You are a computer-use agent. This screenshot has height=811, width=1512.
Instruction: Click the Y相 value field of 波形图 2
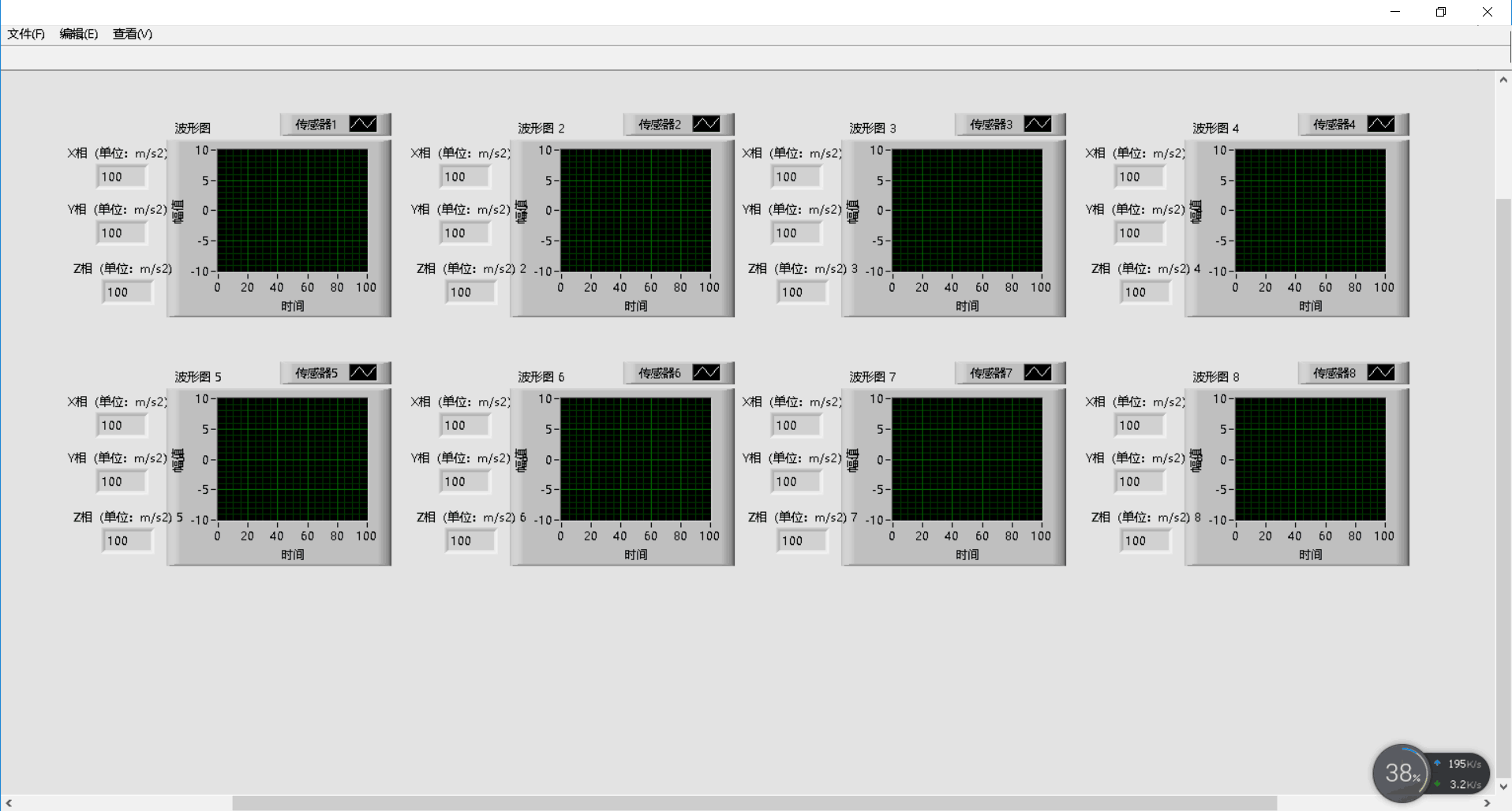click(x=465, y=233)
